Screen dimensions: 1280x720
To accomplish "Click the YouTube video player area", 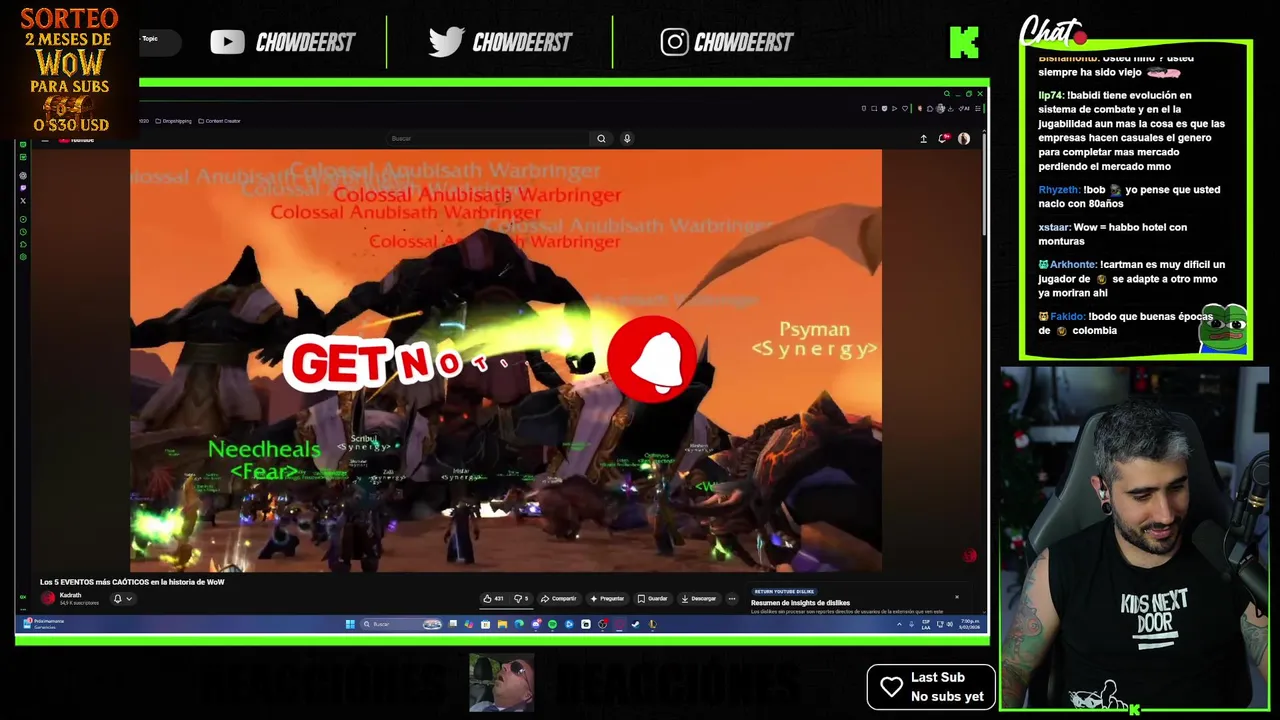I will tap(506, 361).
